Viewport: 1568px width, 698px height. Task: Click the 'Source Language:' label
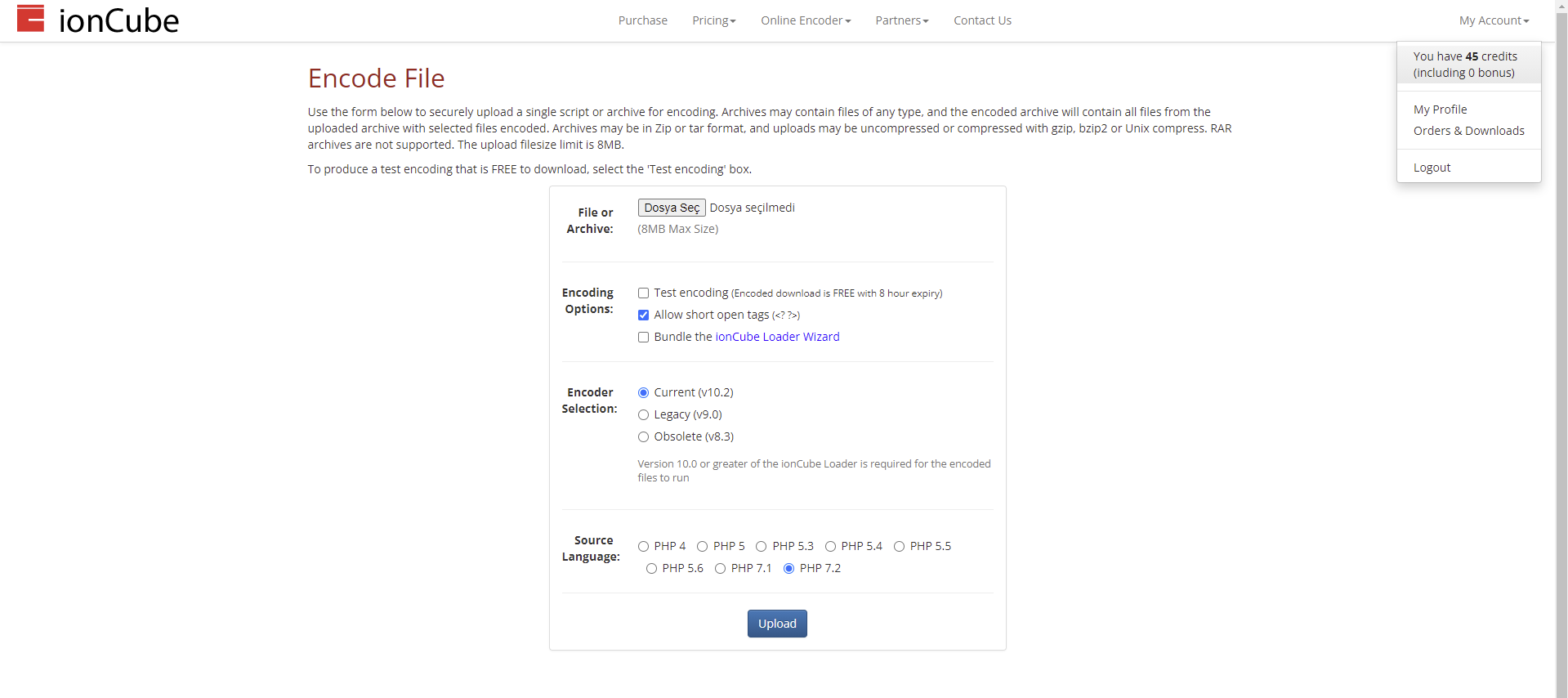coord(591,548)
